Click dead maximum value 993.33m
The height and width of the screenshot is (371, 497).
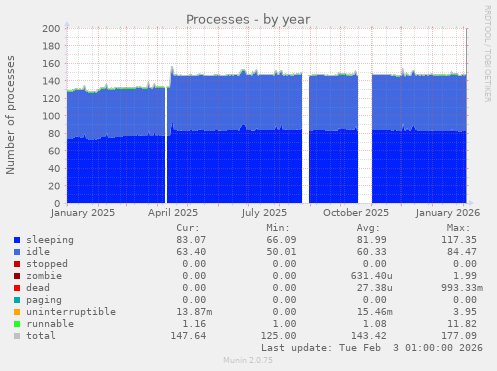(462, 288)
